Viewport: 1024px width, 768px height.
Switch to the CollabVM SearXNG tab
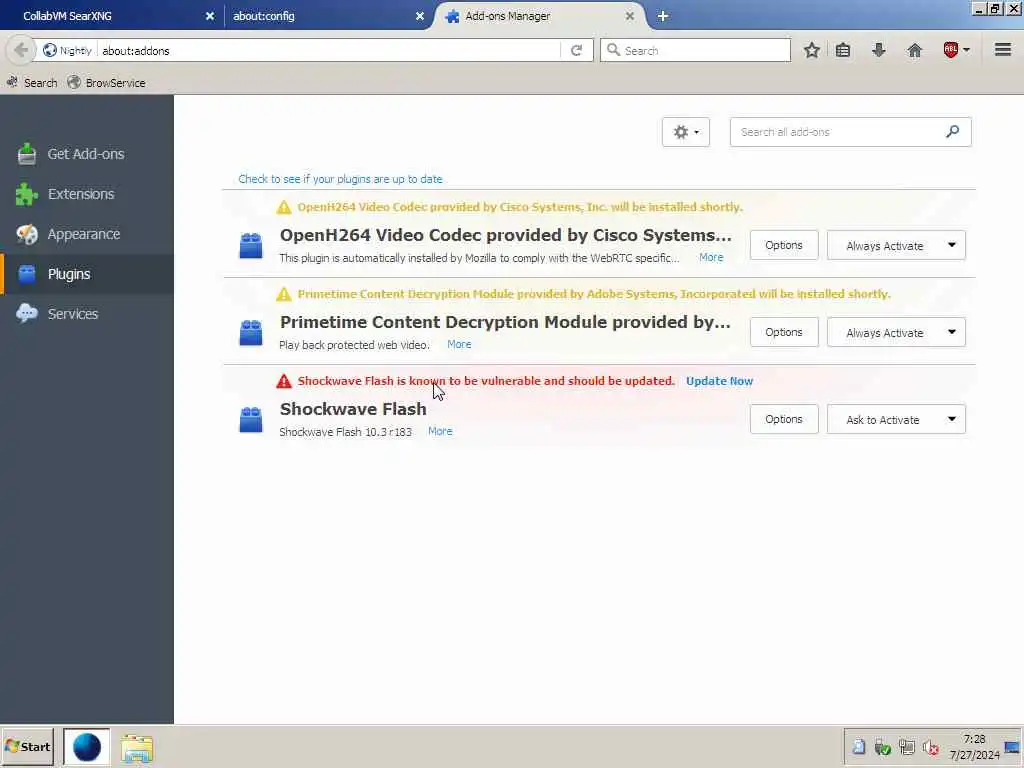[111, 16]
